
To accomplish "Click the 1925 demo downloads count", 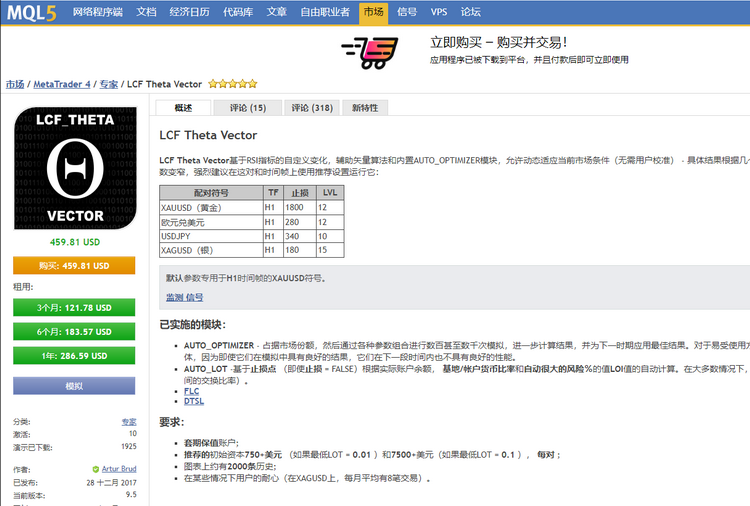I will (129, 446).
